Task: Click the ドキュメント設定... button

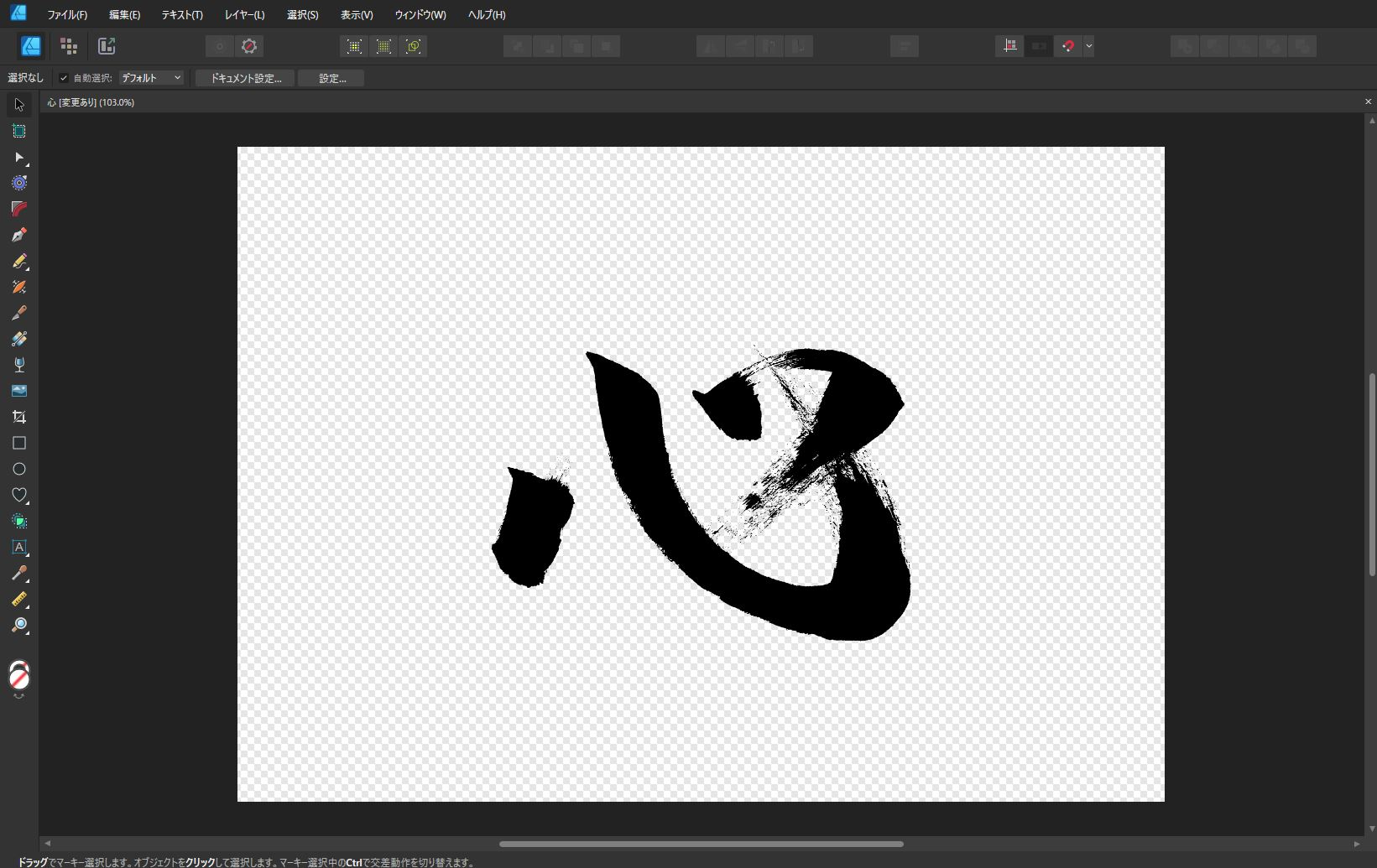Action: (245, 78)
